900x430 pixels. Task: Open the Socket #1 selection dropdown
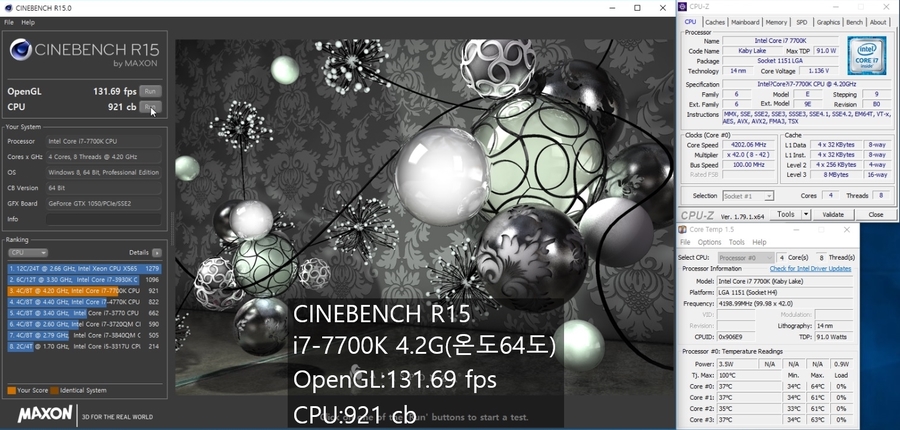point(748,196)
